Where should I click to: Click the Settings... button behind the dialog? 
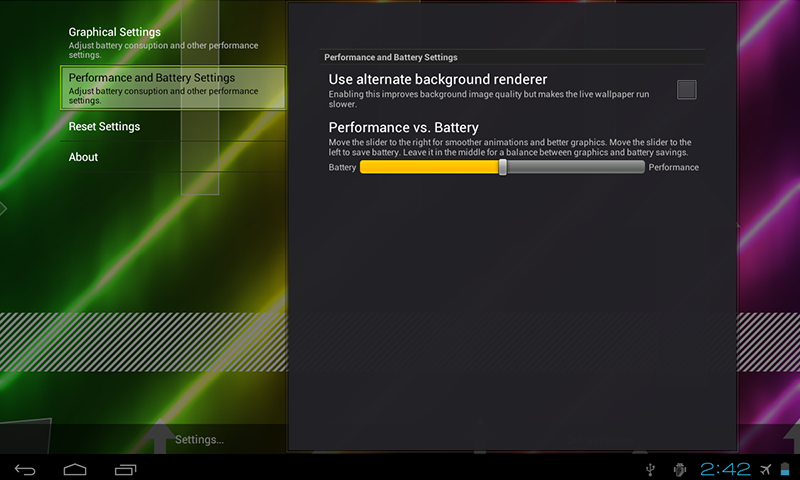coord(199,439)
